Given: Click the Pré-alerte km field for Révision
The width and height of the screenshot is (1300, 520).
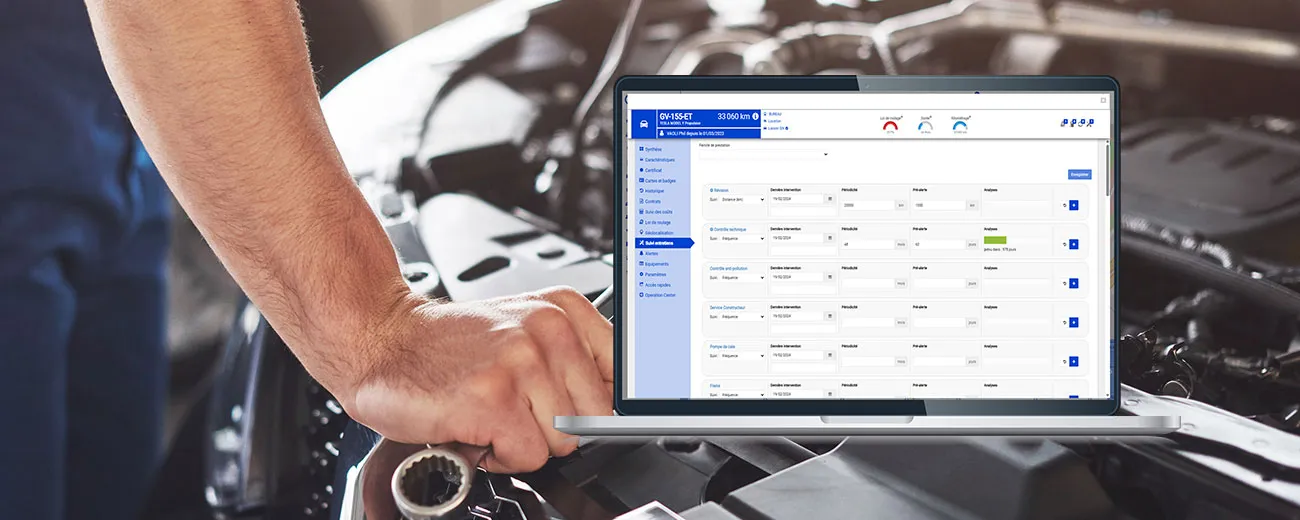Looking at the screenshot, I should click(x=938, y=205).
